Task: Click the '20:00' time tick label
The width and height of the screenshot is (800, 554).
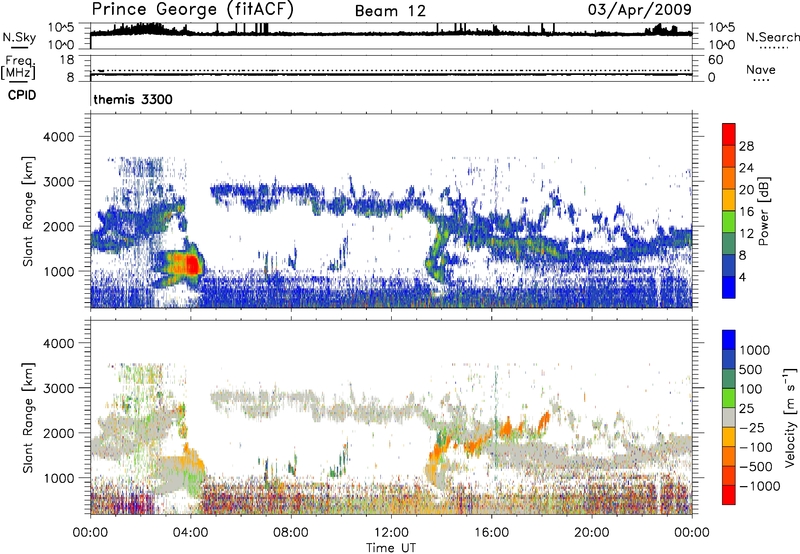Action: tap(591, 533)
